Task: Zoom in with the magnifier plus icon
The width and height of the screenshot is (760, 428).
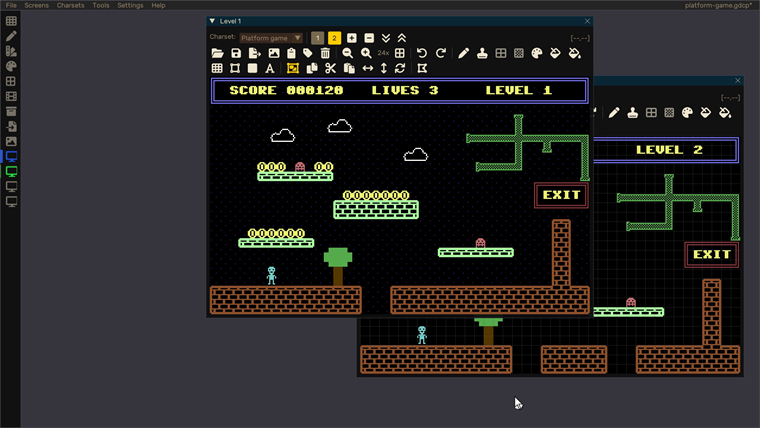Action: [366, 53]
